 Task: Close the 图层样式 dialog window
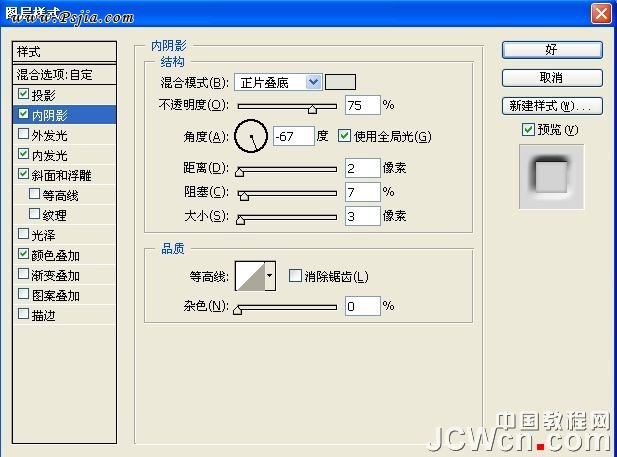click(601, 14)
